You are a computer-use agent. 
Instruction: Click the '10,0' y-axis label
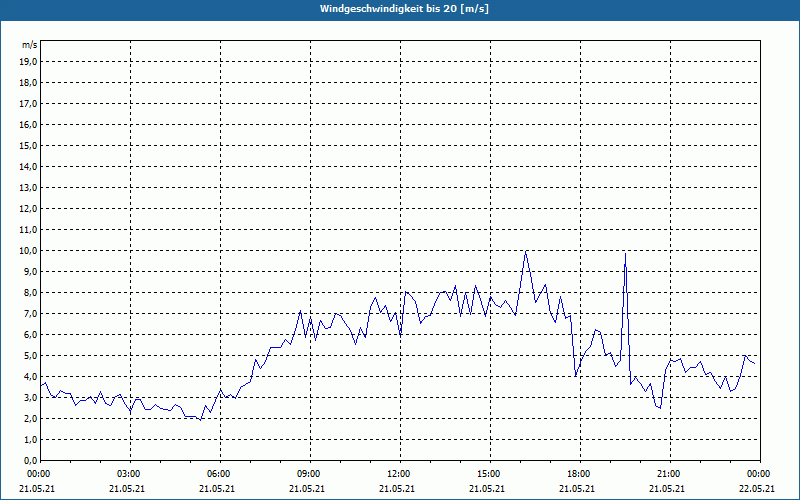pyautogui.click(x=29, y=251)
